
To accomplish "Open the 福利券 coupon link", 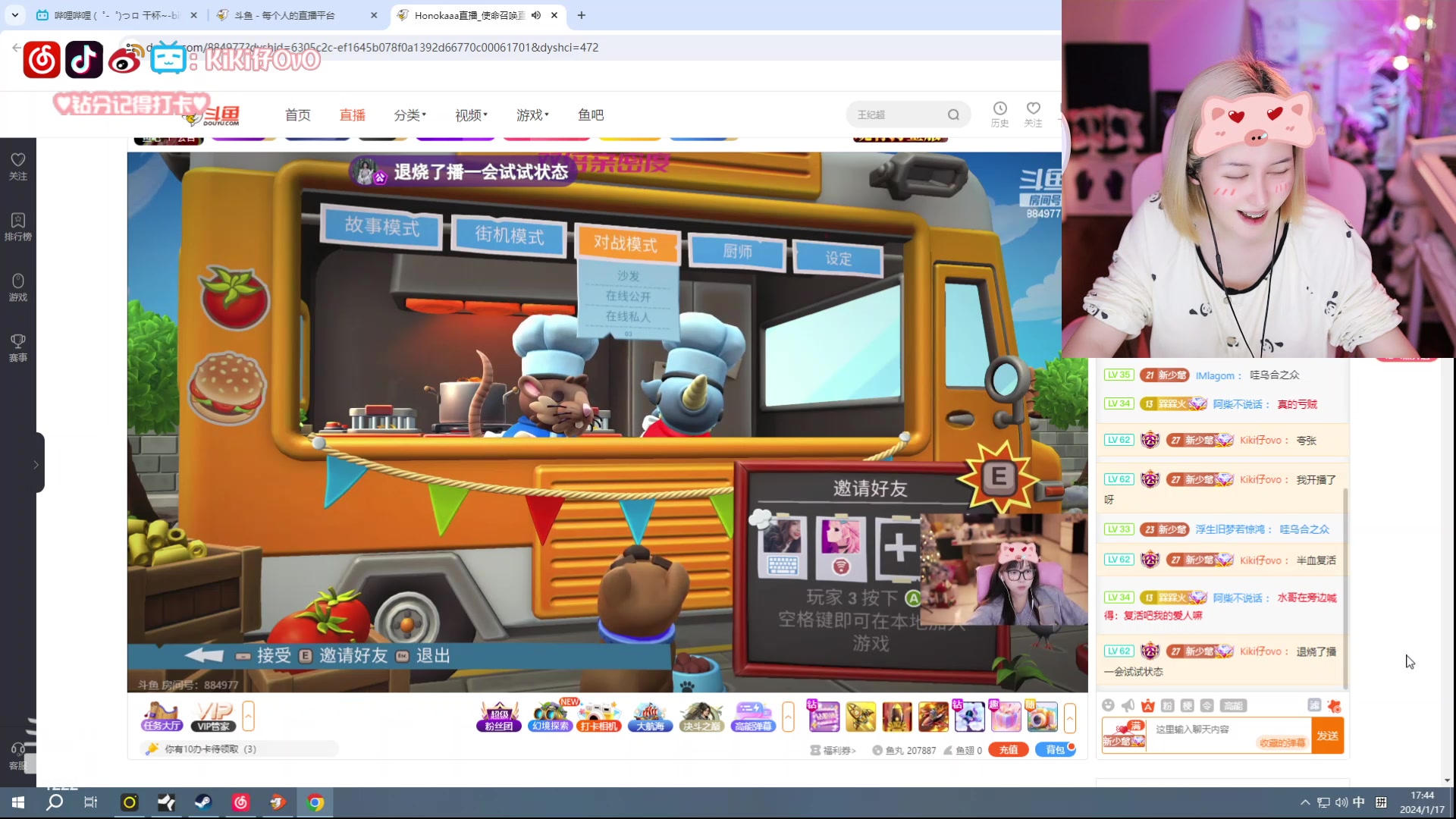I will point(833,750).
